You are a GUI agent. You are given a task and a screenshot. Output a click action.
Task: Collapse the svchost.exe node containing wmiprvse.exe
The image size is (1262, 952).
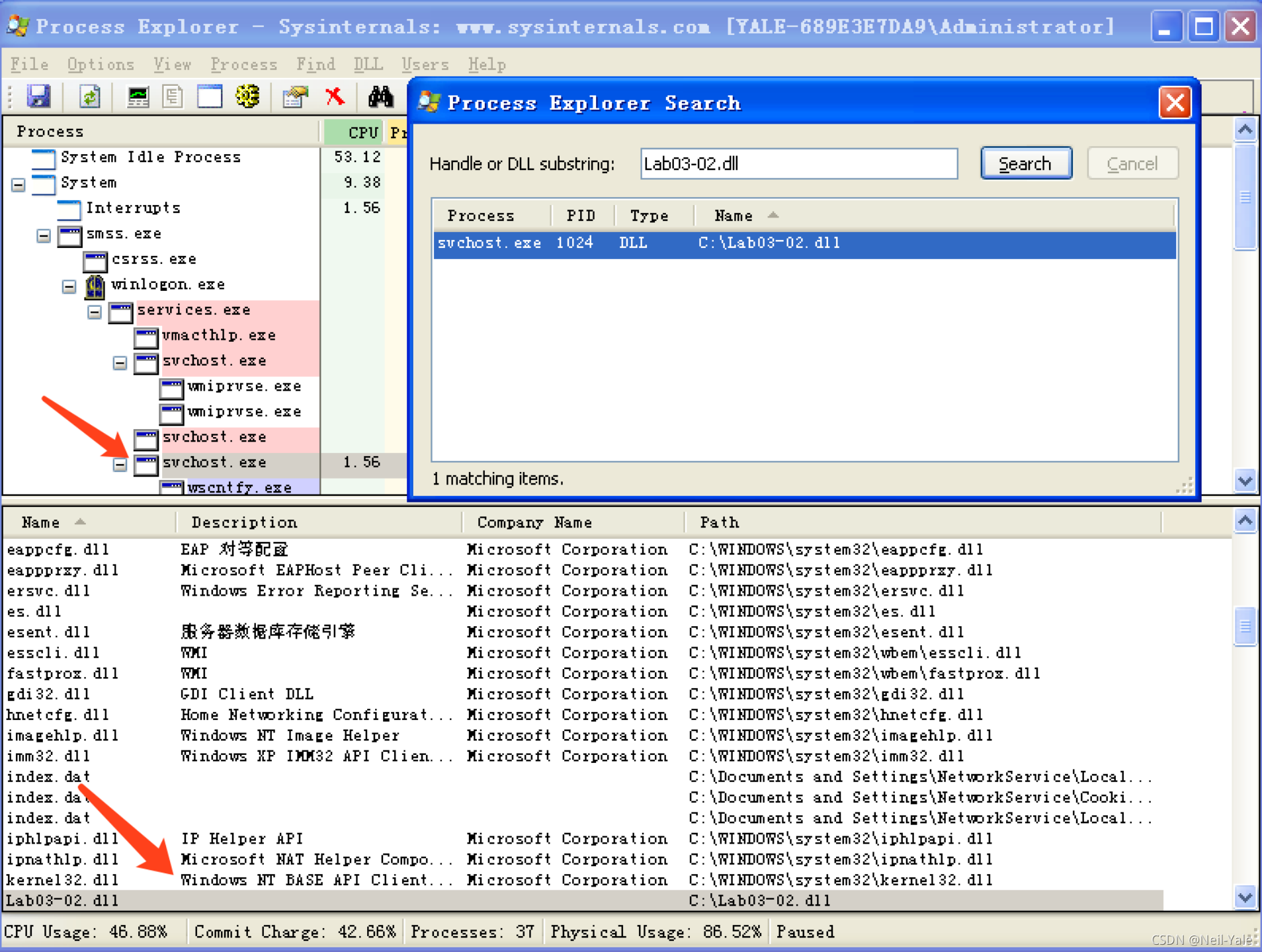pos(120,363)
